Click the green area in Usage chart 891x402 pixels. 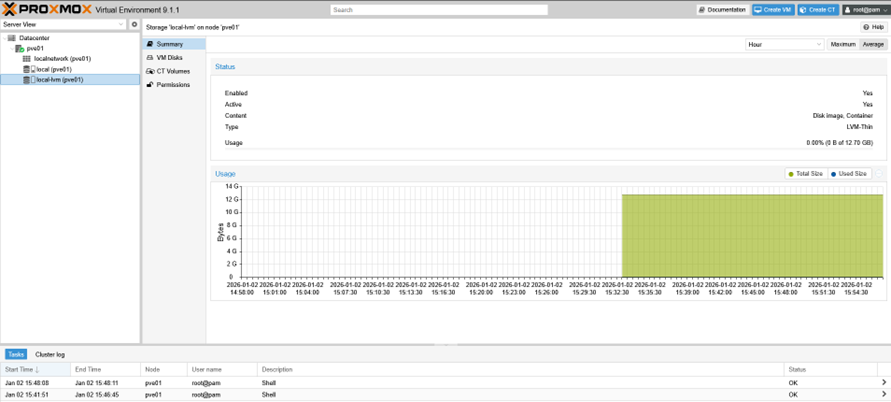tap(752, 235)
